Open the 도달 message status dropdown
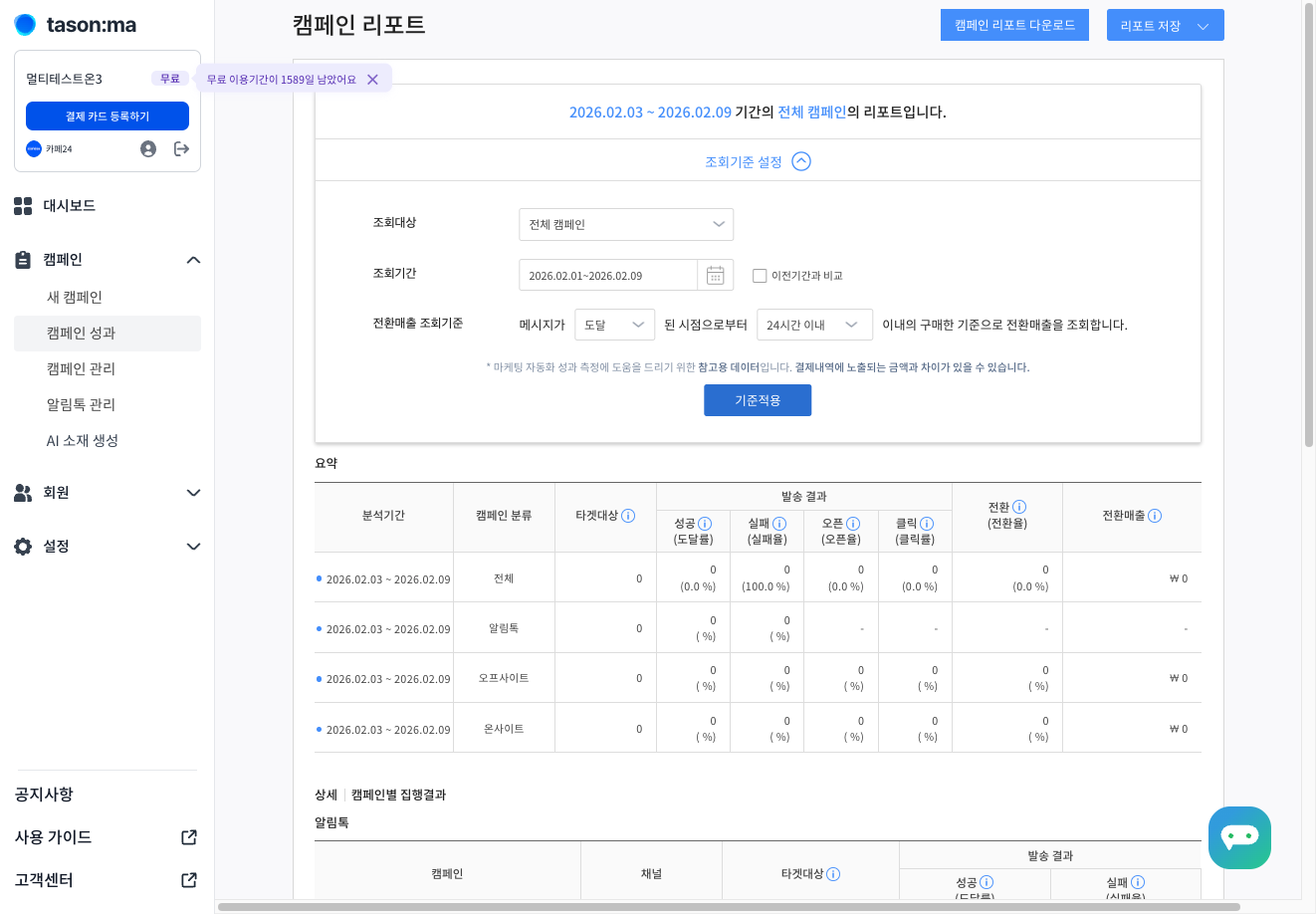 coord(614,325)
